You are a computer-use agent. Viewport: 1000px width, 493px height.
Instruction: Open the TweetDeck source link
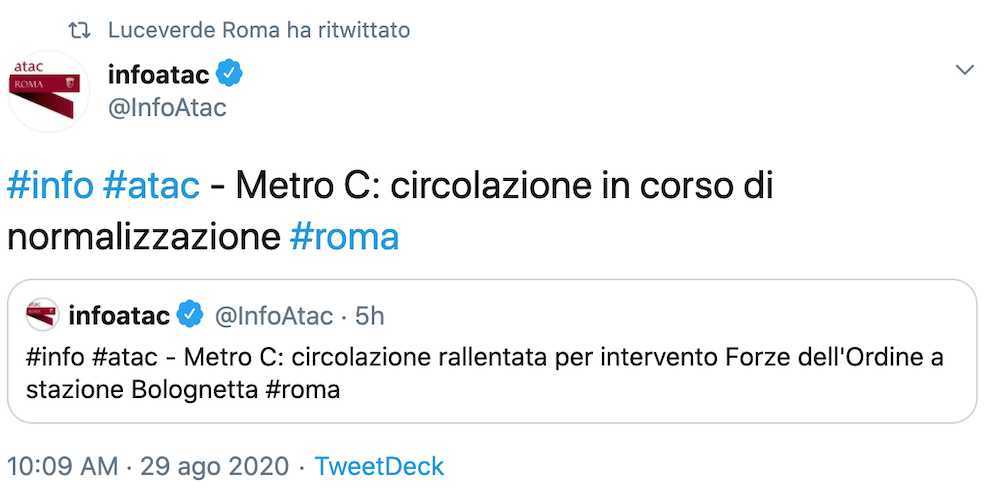click(x=379, y=466)
